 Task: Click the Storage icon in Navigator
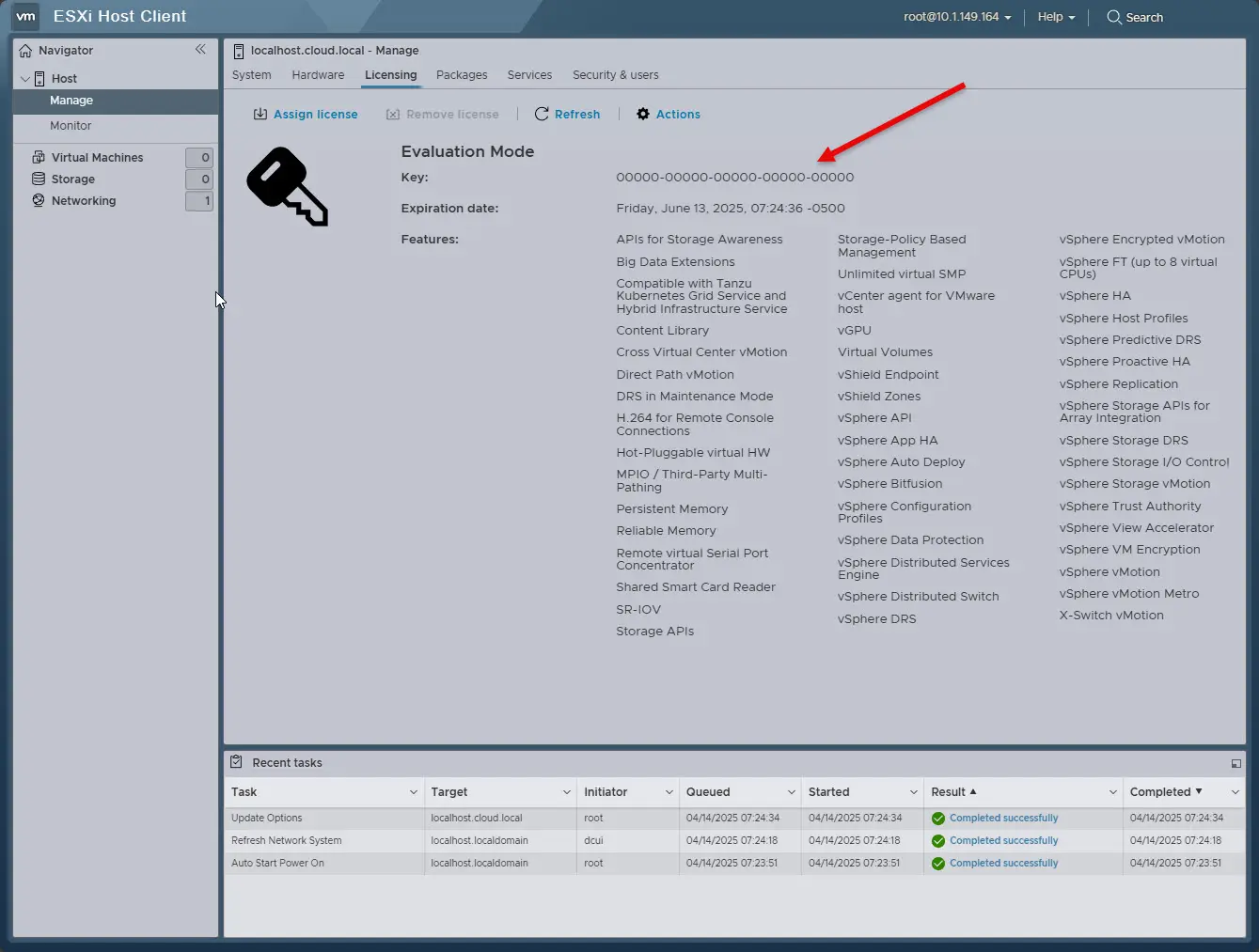click(39, 179)
